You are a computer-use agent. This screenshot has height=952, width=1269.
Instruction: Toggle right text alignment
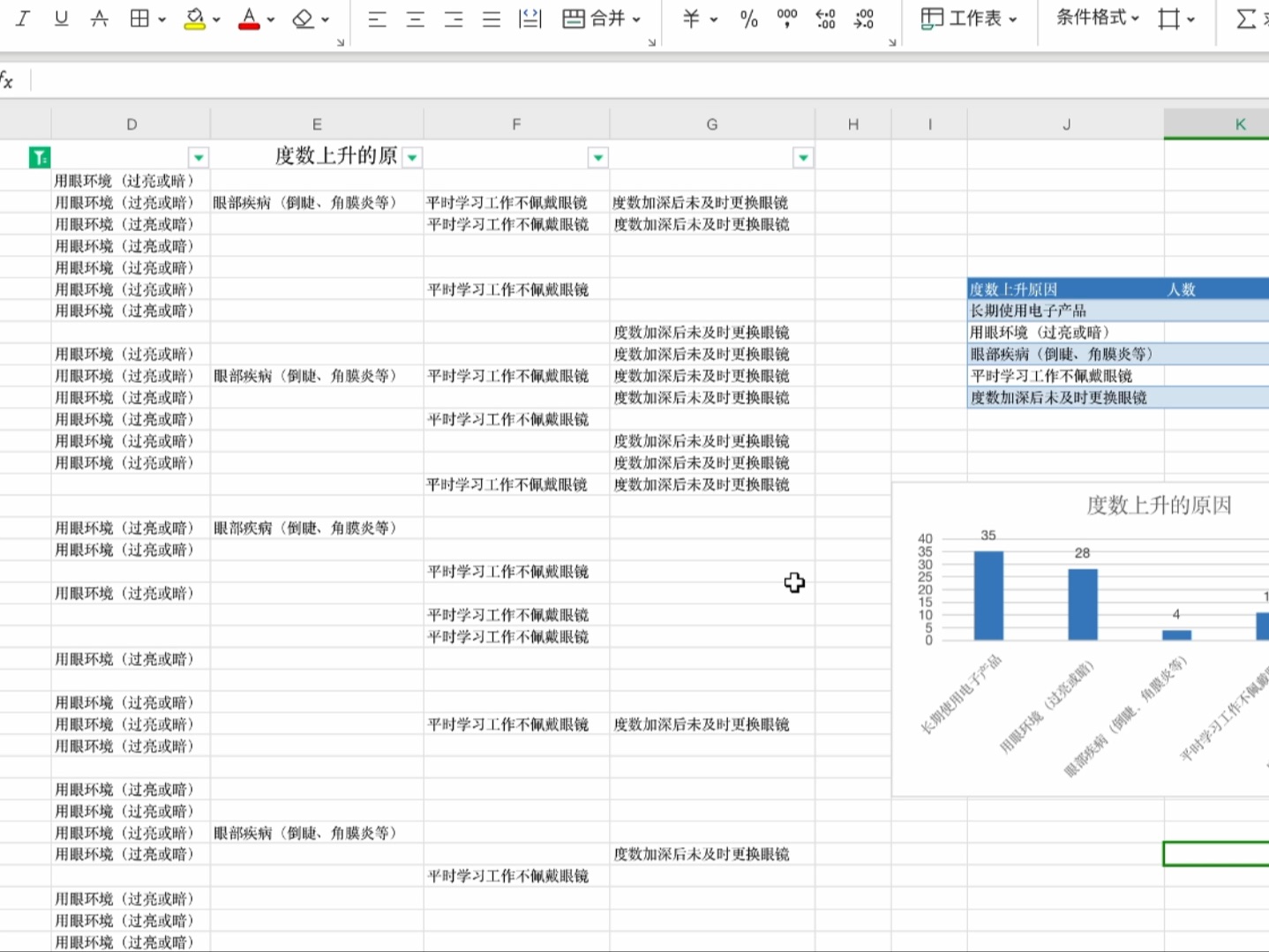coord(453,18)
